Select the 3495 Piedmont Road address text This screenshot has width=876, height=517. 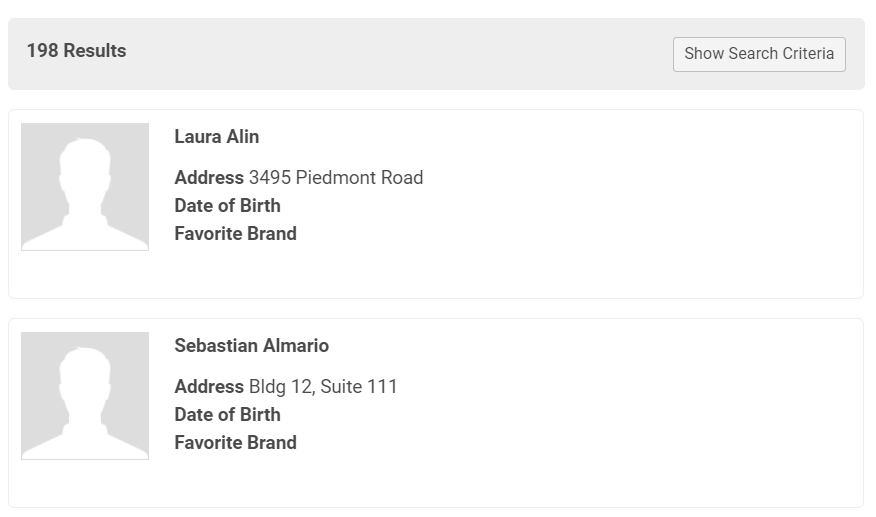(336, 178)
